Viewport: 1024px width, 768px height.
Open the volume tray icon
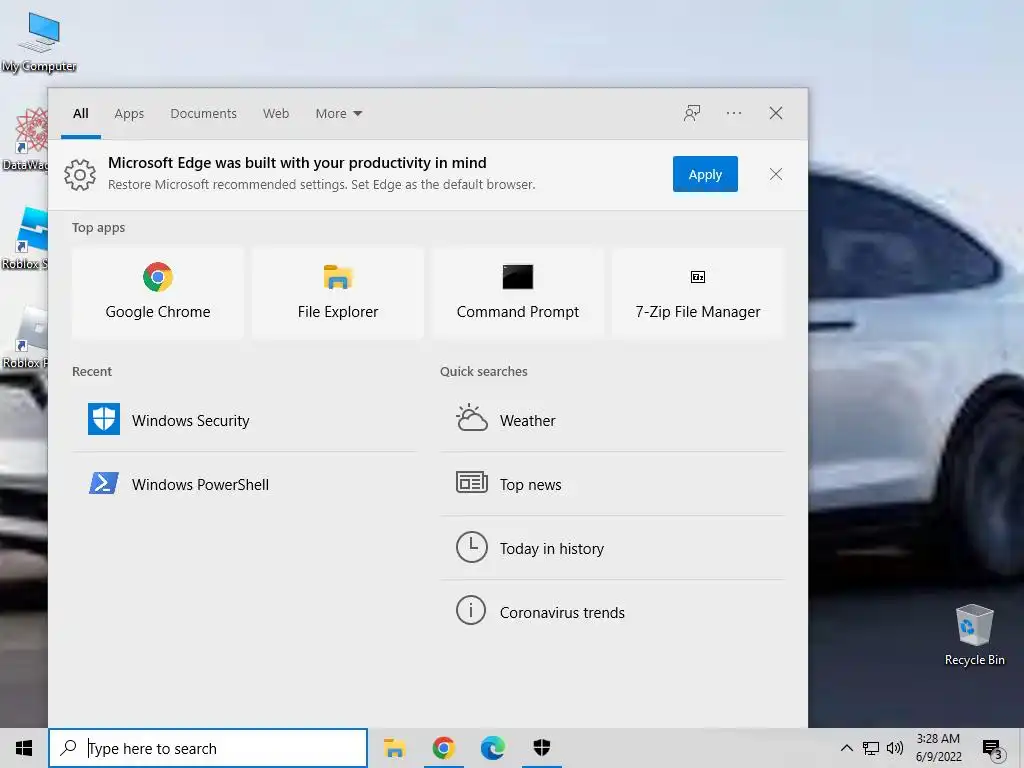pyautogui.click(x=894, y=748)
